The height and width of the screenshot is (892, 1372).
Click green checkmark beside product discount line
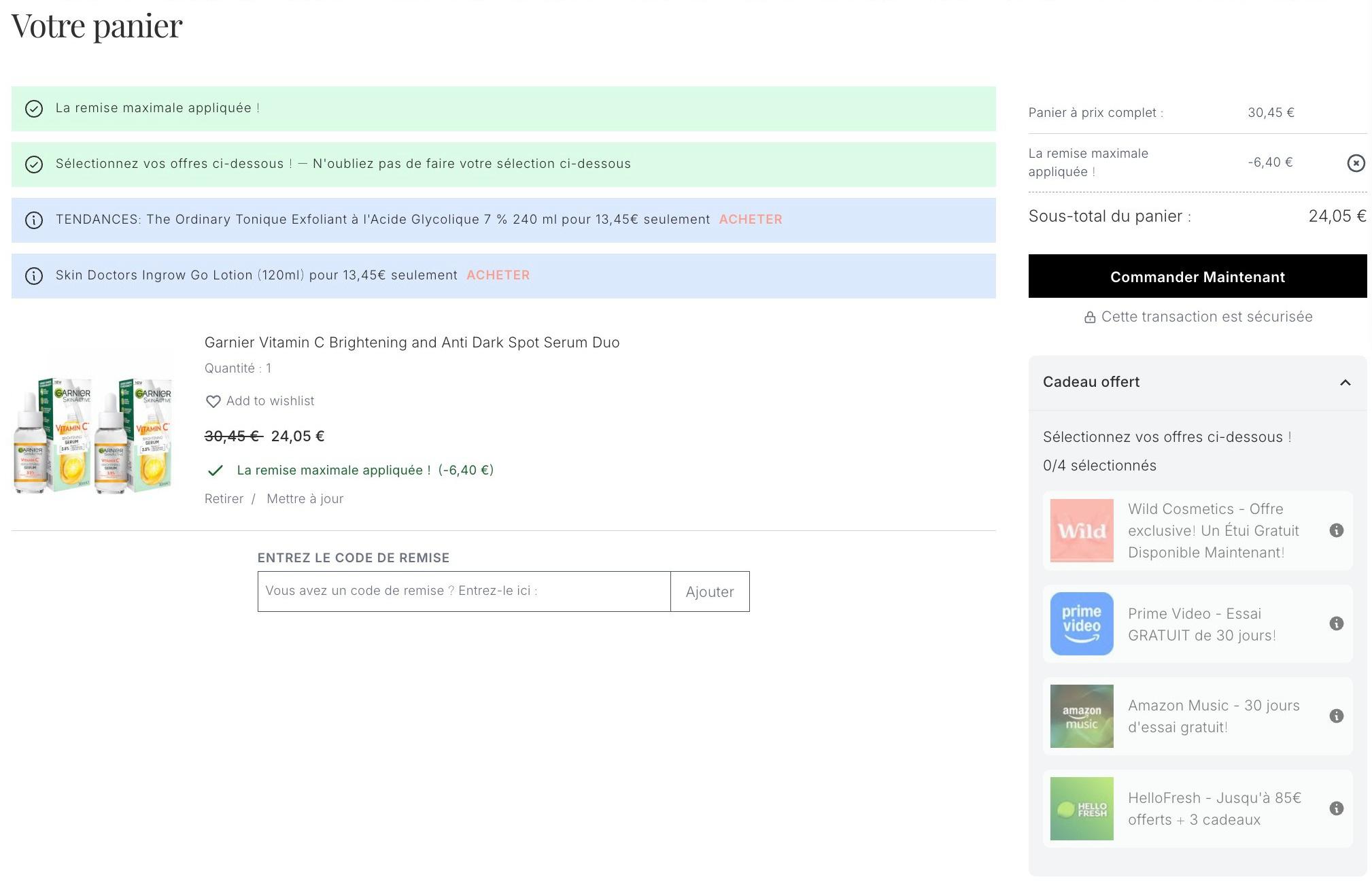216,470
